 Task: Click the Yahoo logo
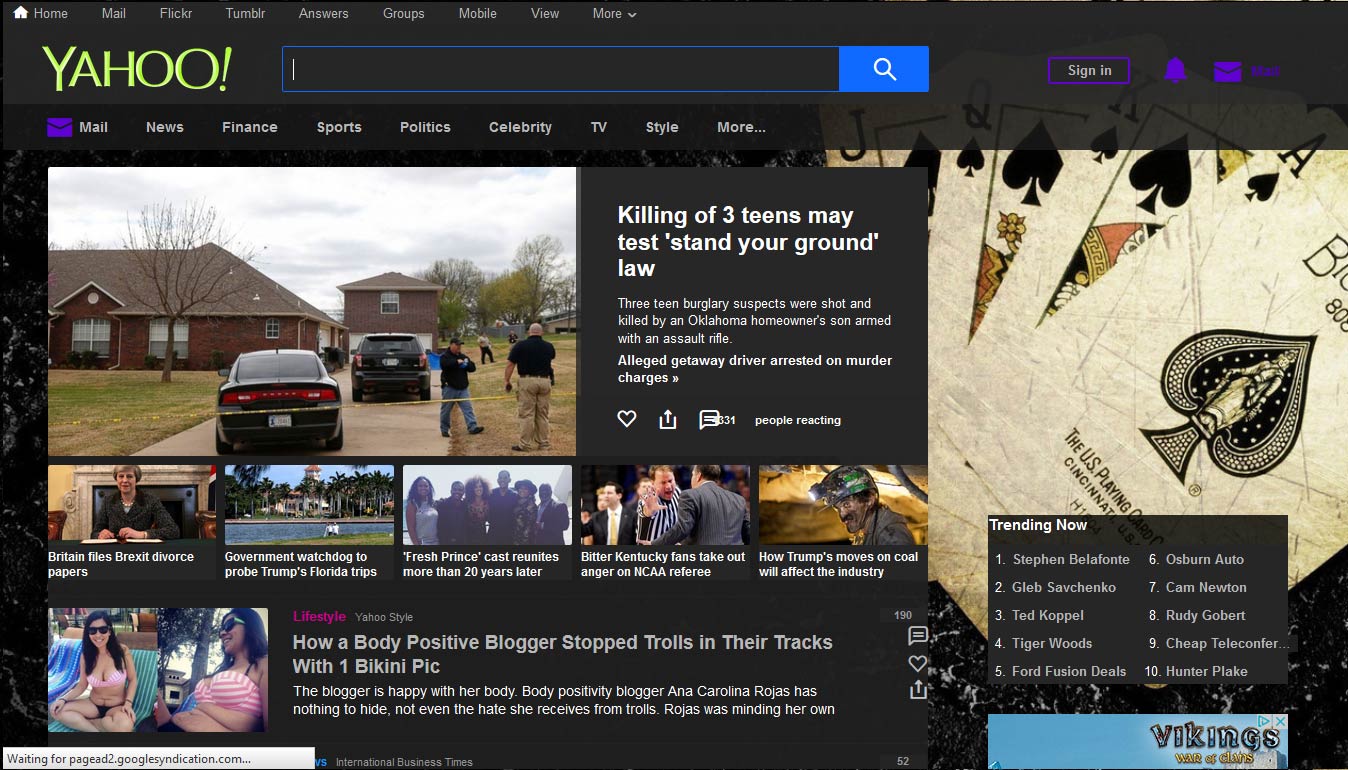pyautogui.click(x=137, y=69)
